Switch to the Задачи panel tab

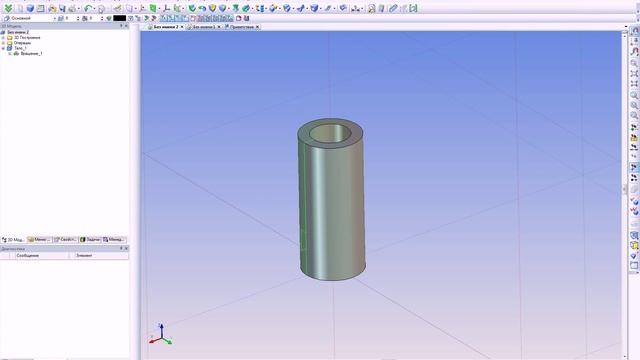coord(90,240)
